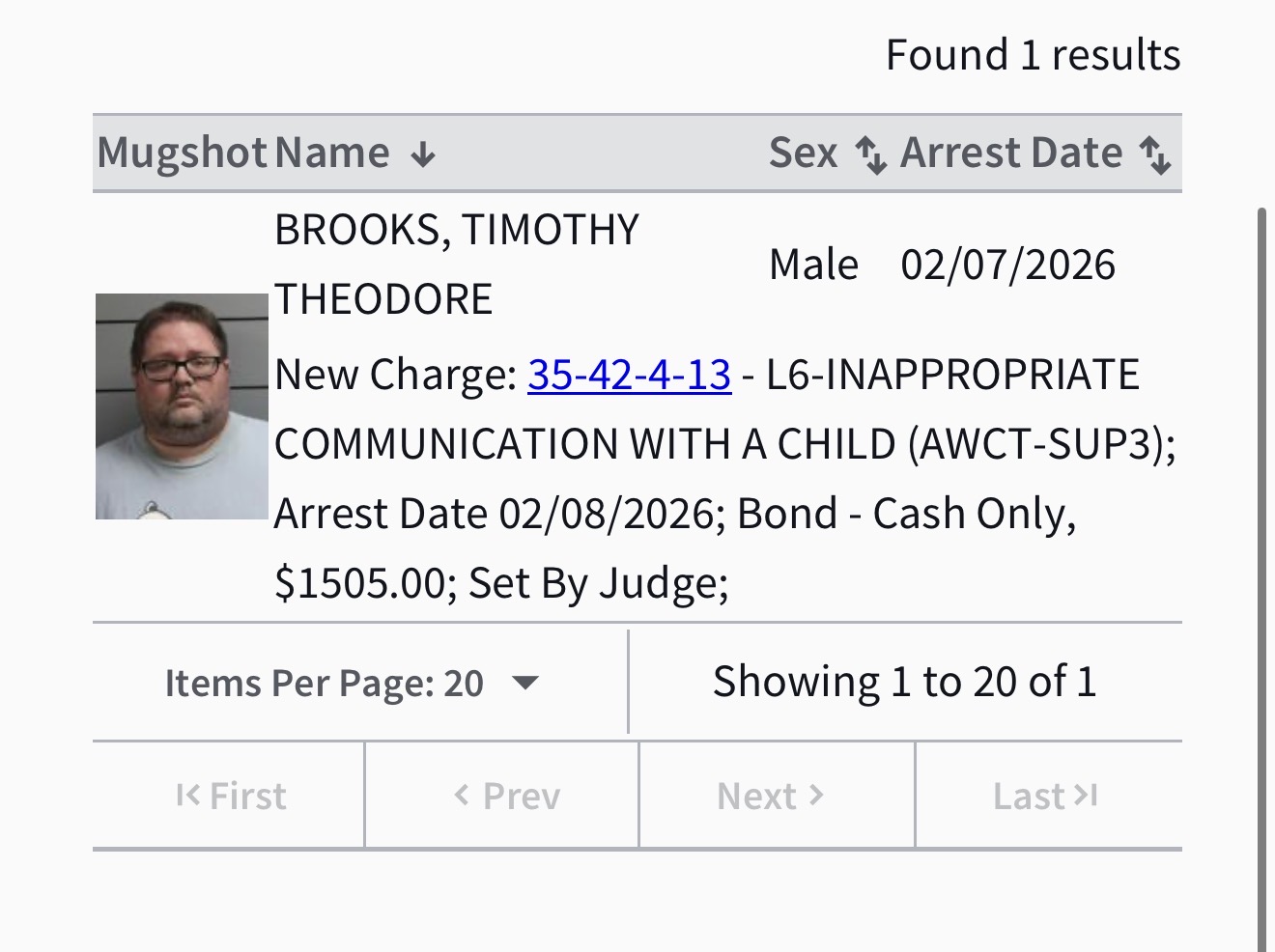Click the mugshot thumbnail photo
The image size is (1275, 952).
coord(182,406)
